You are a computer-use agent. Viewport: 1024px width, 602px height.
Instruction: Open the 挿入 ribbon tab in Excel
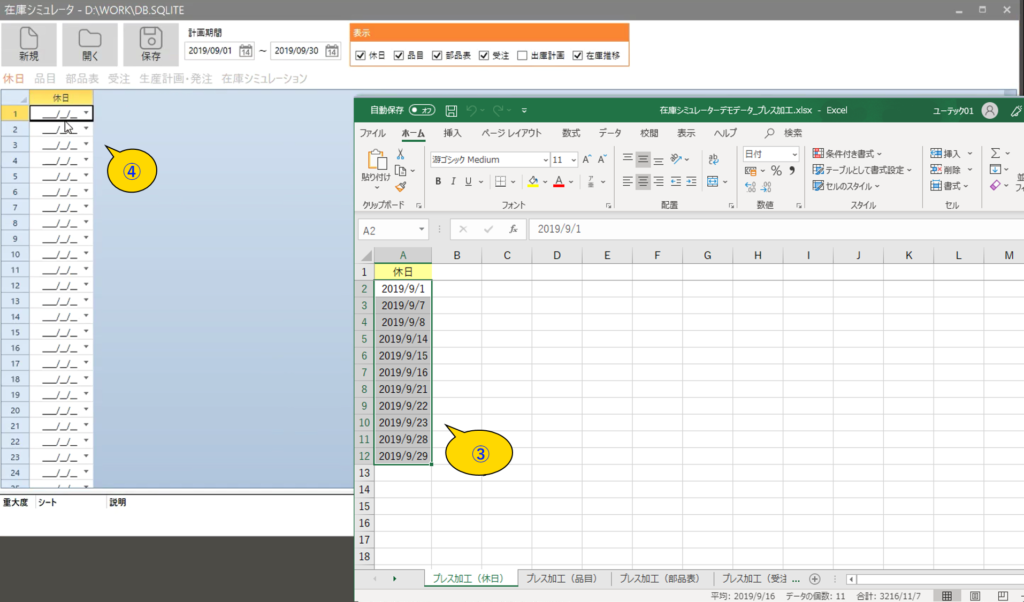(452, 133)
